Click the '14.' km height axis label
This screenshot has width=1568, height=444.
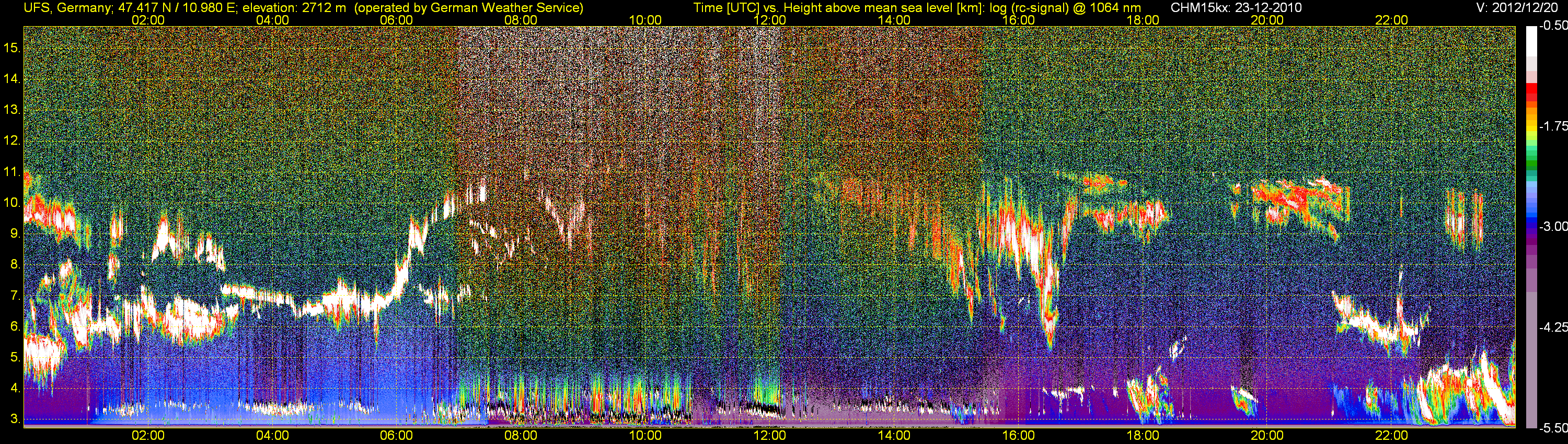[12, 78]
